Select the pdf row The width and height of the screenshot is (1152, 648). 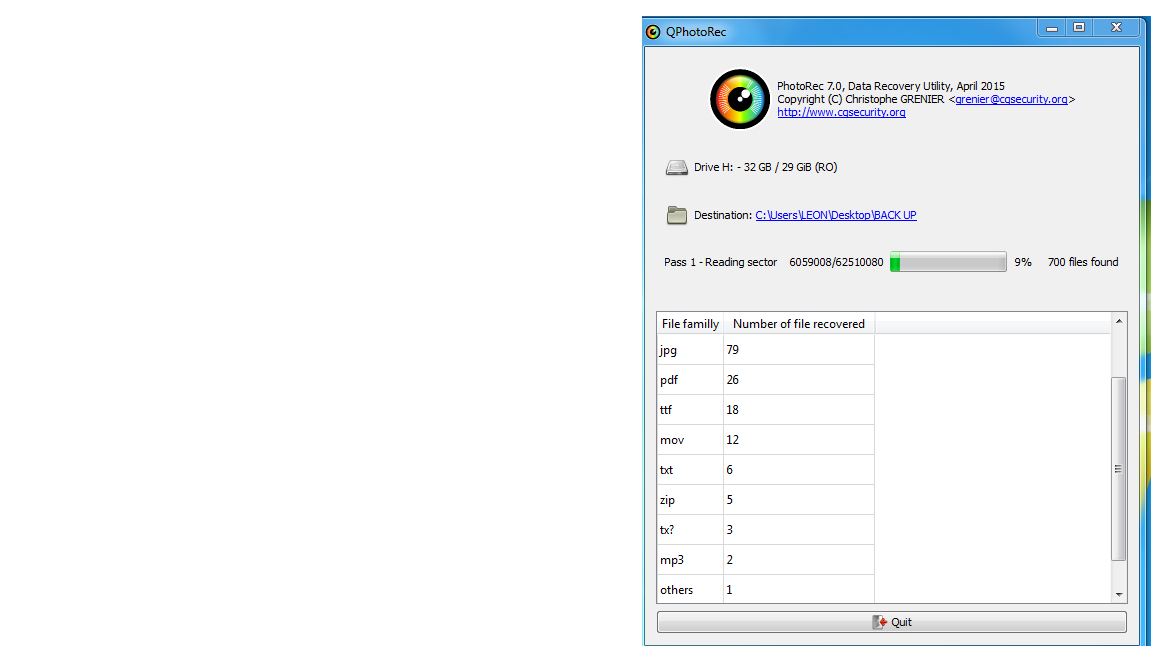[766, 380]
